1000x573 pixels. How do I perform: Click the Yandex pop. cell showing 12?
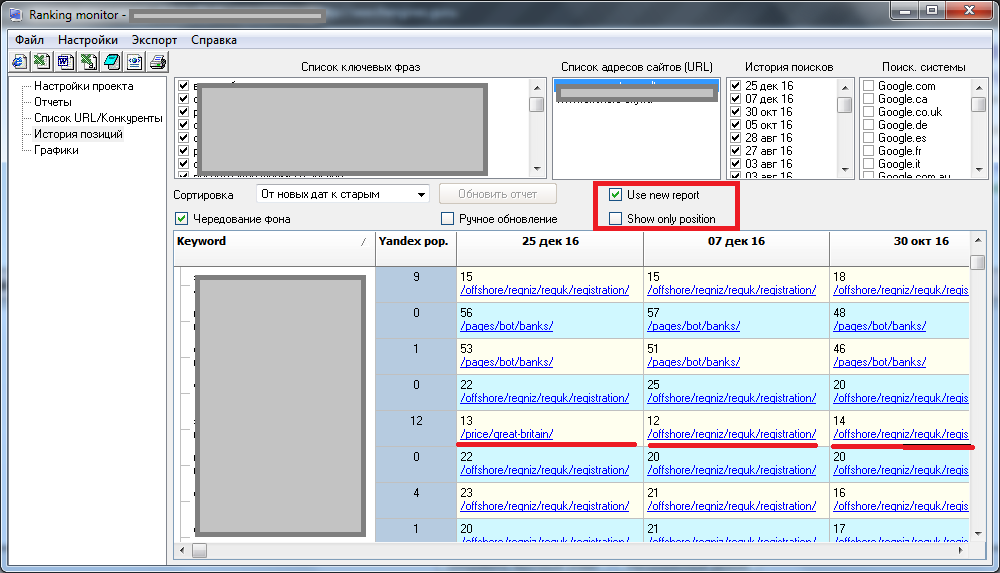click(x=416, y=428)
